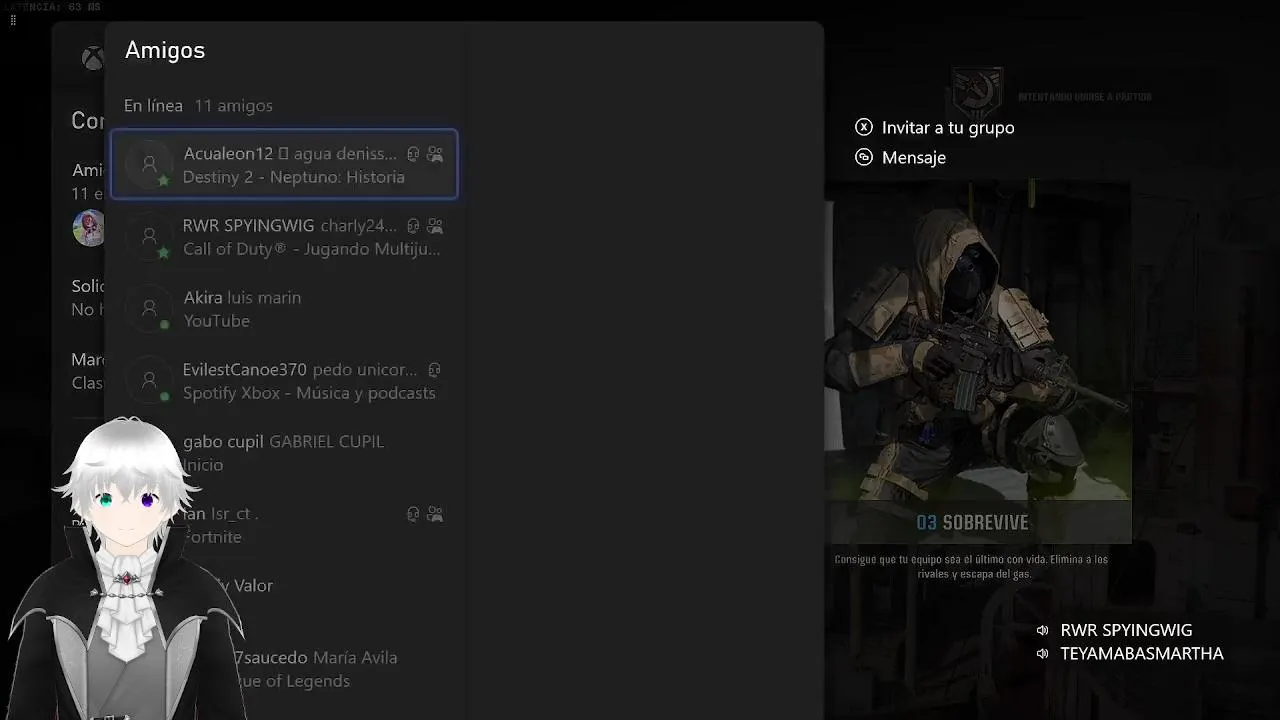This screenshot has width=1280, height=720.
Task: Click TEYAMABASMARTHA name in voice overlay
Action: coord(1142,653)
